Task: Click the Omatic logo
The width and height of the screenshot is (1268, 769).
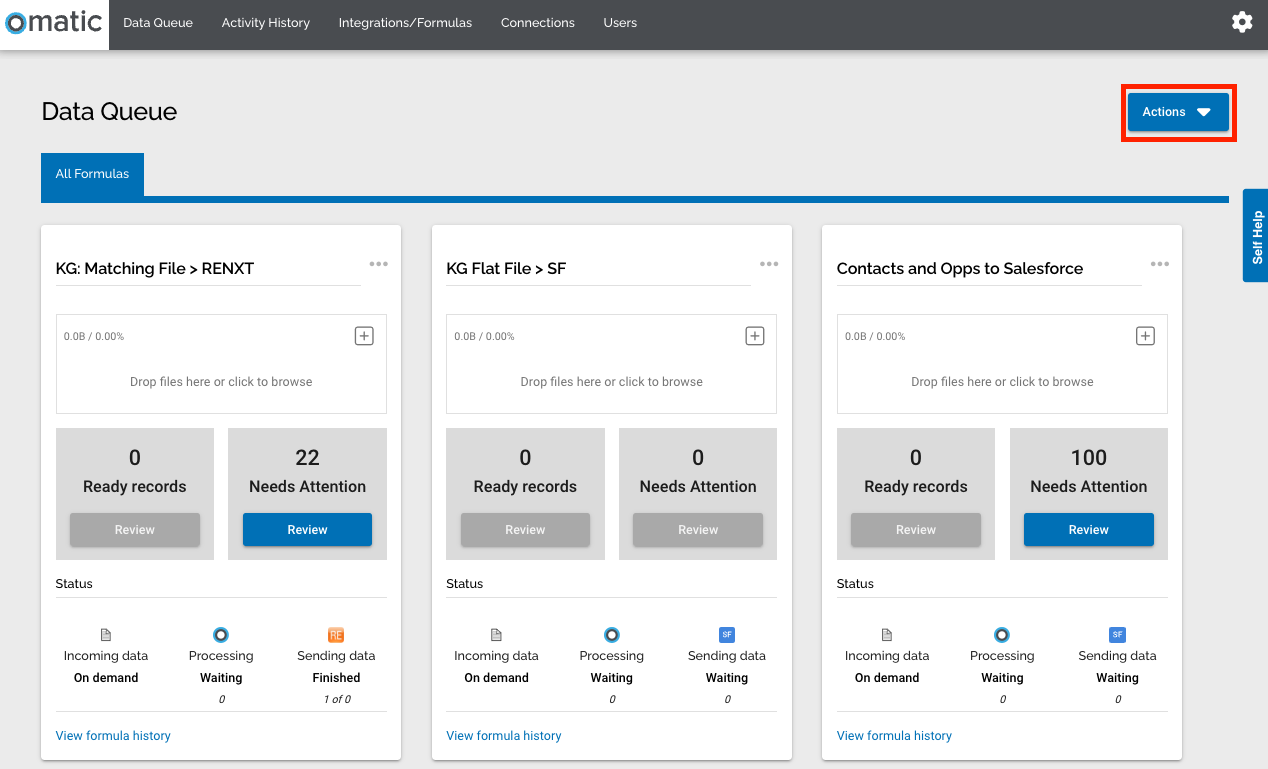Action: click(x=52, y=22)
